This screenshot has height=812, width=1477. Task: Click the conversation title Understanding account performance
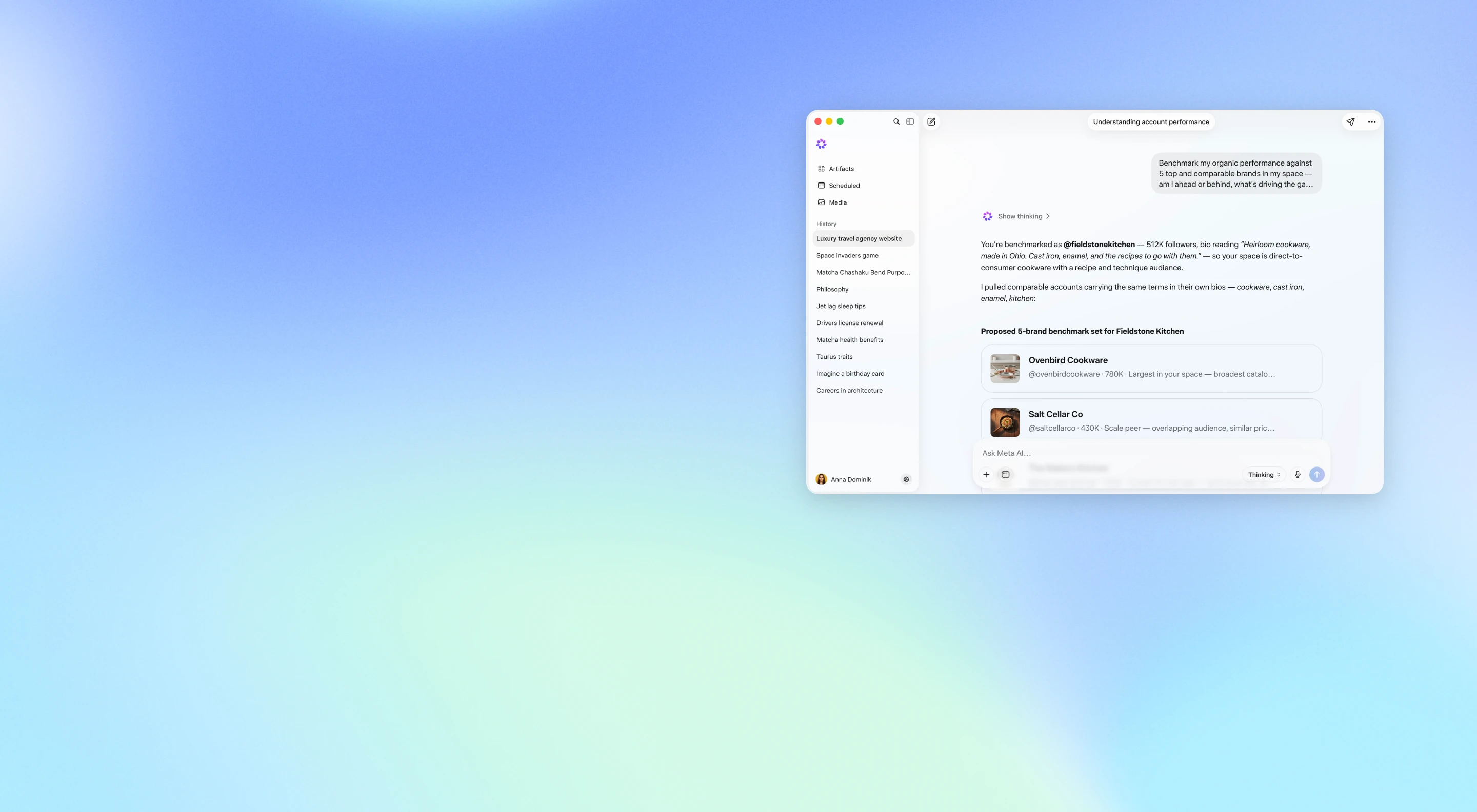tap(1151, 121)
